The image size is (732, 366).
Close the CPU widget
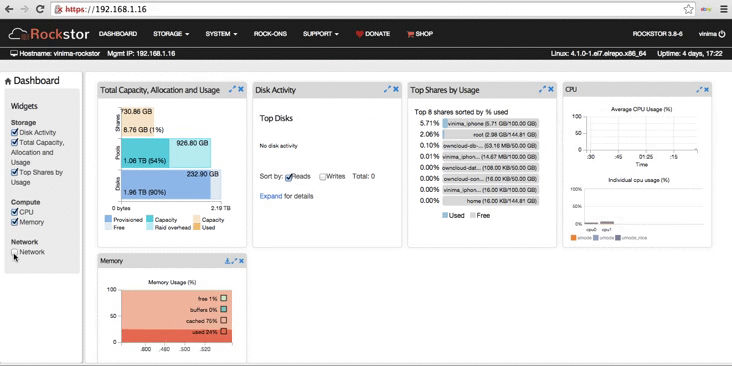(x=706, y=89)
